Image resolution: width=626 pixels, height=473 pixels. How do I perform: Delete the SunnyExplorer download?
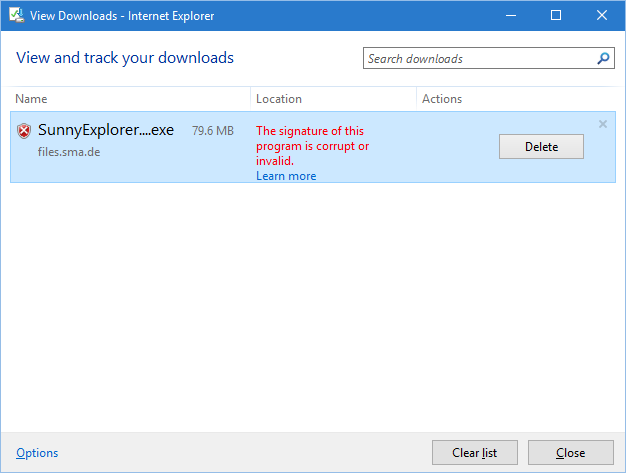(x=541, y=146)
